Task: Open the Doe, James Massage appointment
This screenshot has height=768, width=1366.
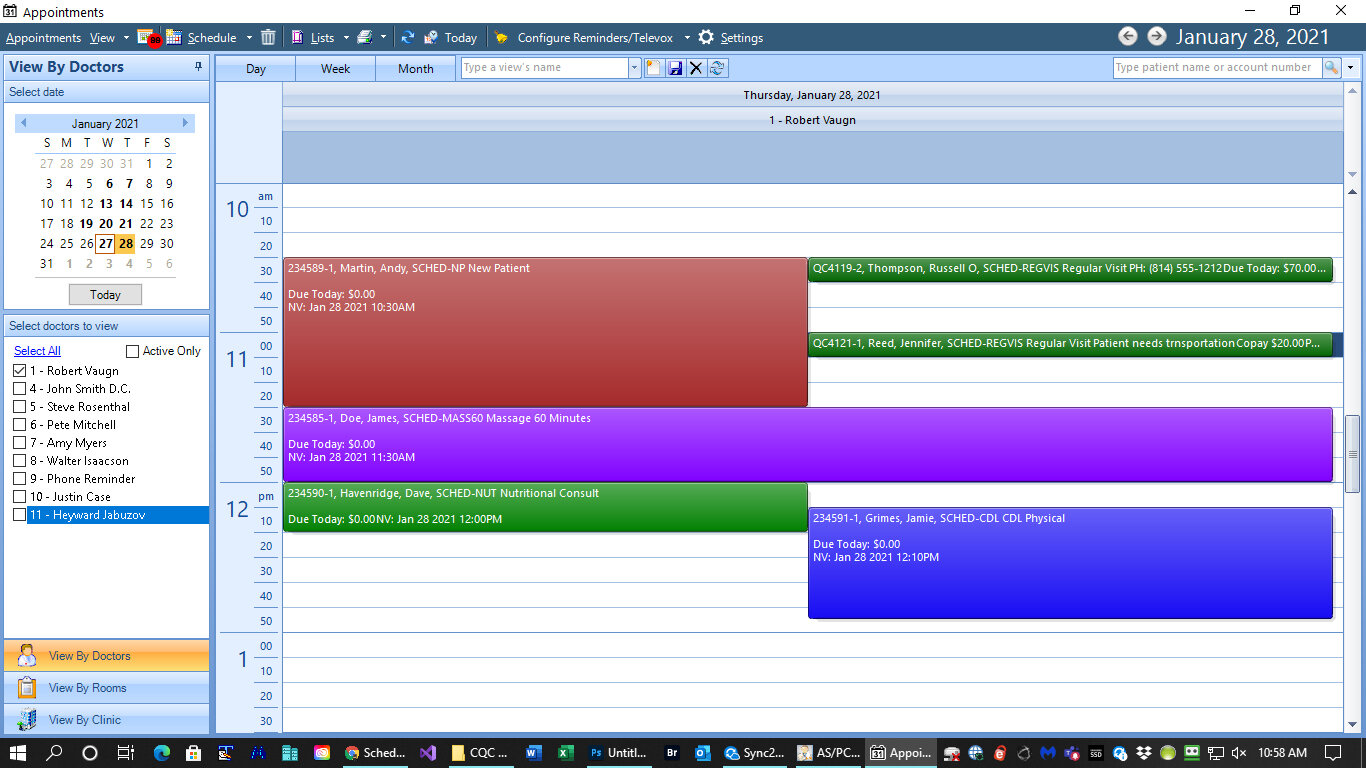Action: tap(808, 444)
